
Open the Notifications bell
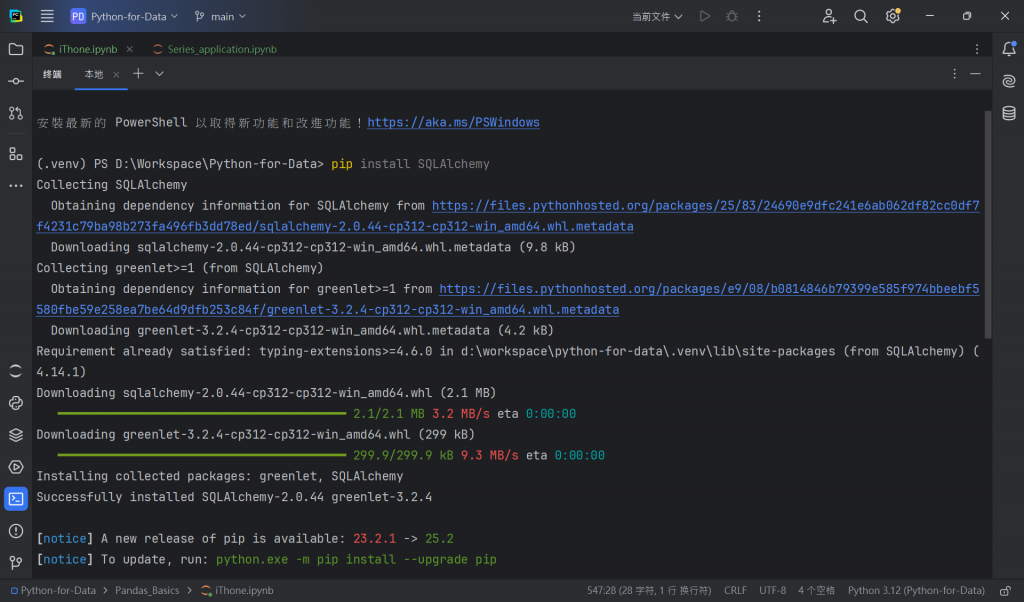(x=1008, y=49)
